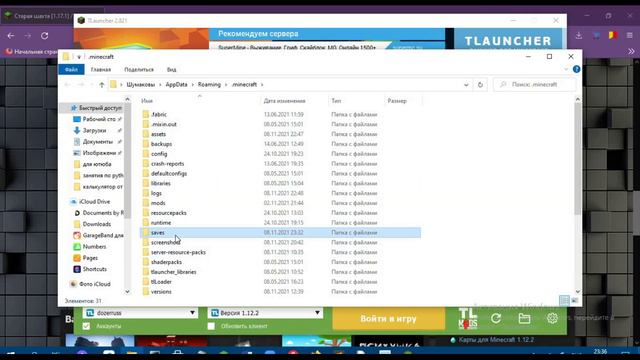
Task: Click the file list vertical scrollbar
Action: 577,158
